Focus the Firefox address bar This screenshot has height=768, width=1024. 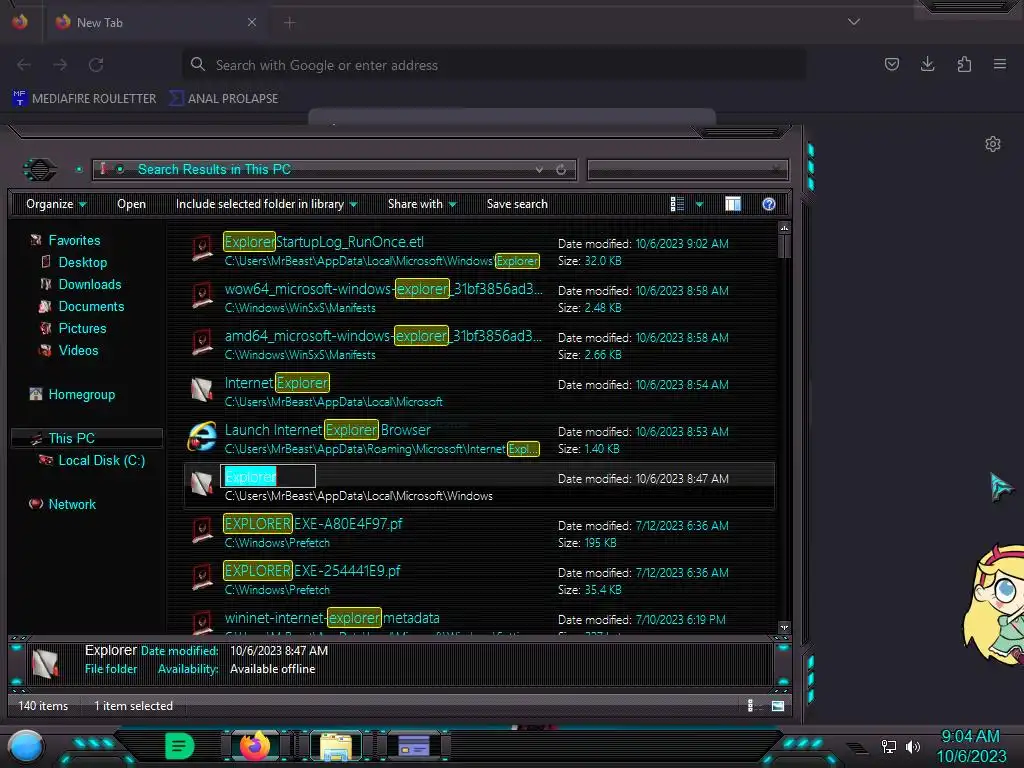click(494, 65)
